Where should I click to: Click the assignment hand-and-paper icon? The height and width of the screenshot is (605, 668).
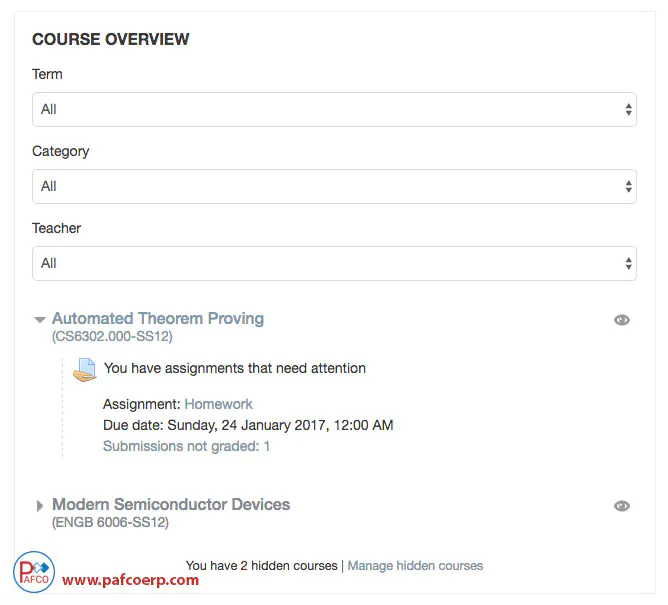[x=85, y=369]
